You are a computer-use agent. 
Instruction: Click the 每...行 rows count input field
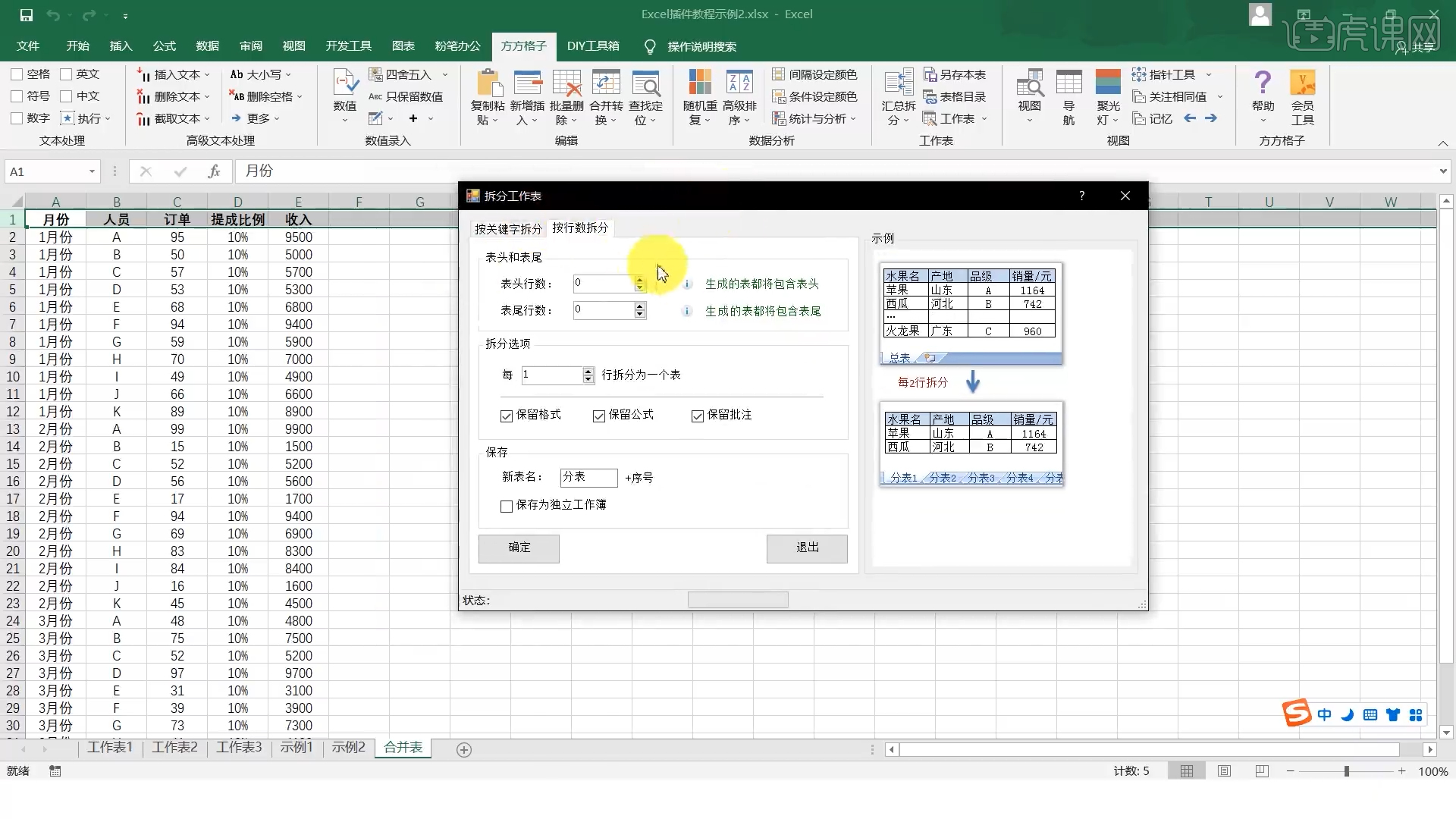[552, 375]
